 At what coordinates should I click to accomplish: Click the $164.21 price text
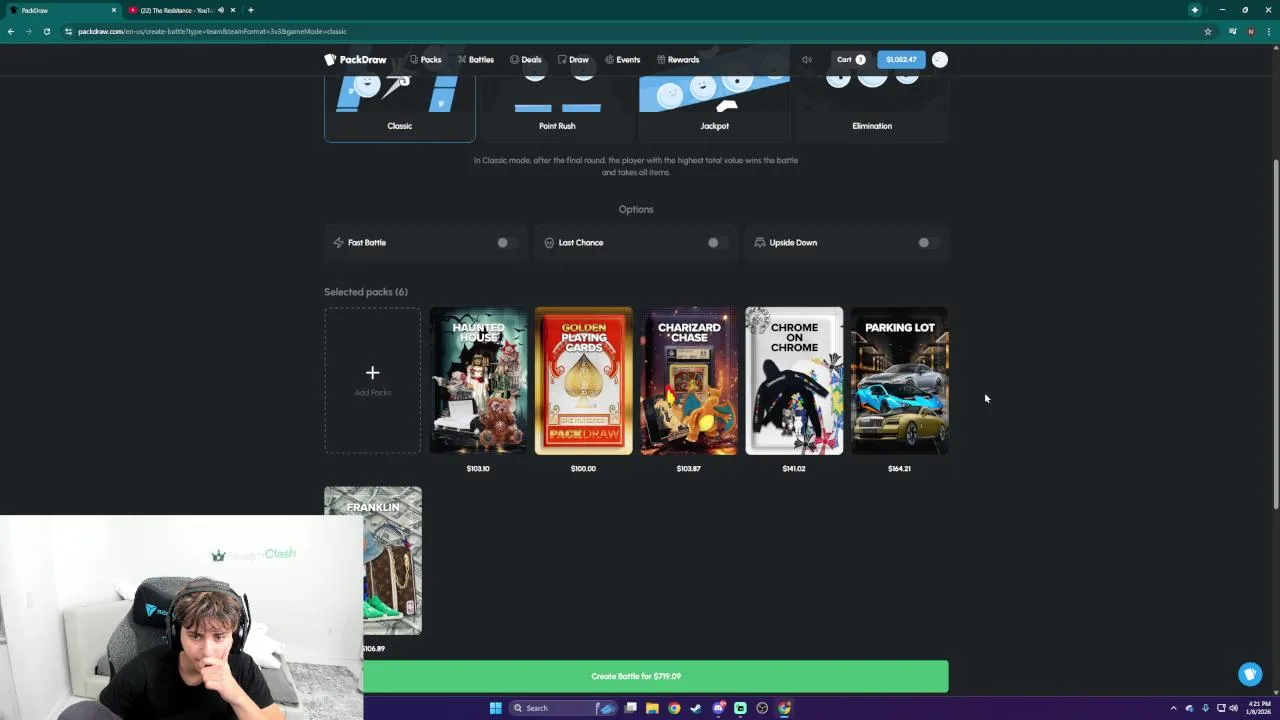(899, 468)
